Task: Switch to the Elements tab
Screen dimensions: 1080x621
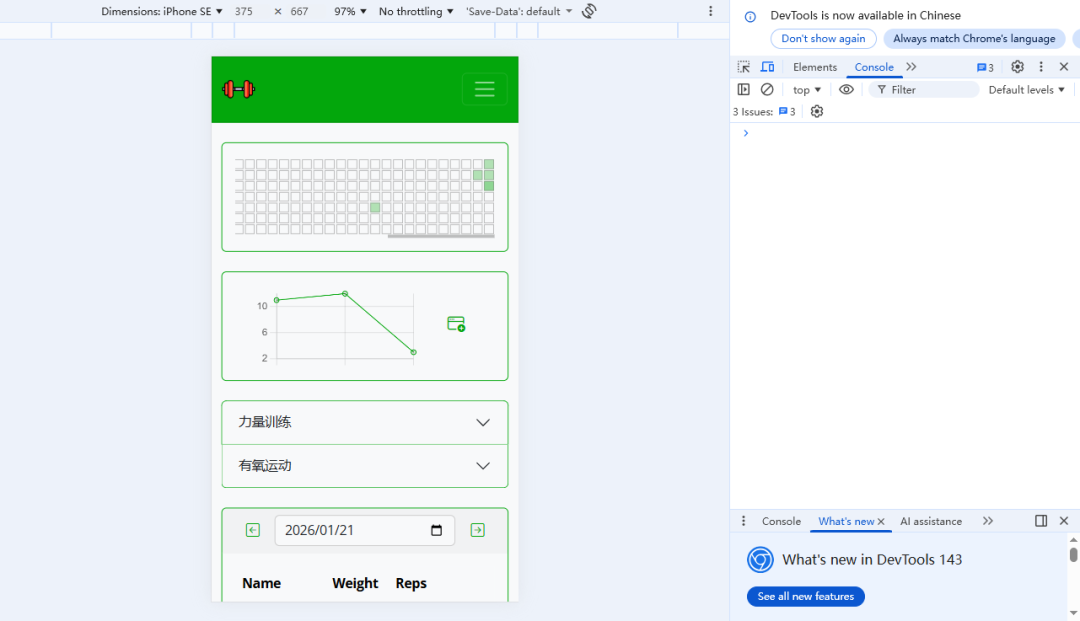Action: [x=814, y=66]
